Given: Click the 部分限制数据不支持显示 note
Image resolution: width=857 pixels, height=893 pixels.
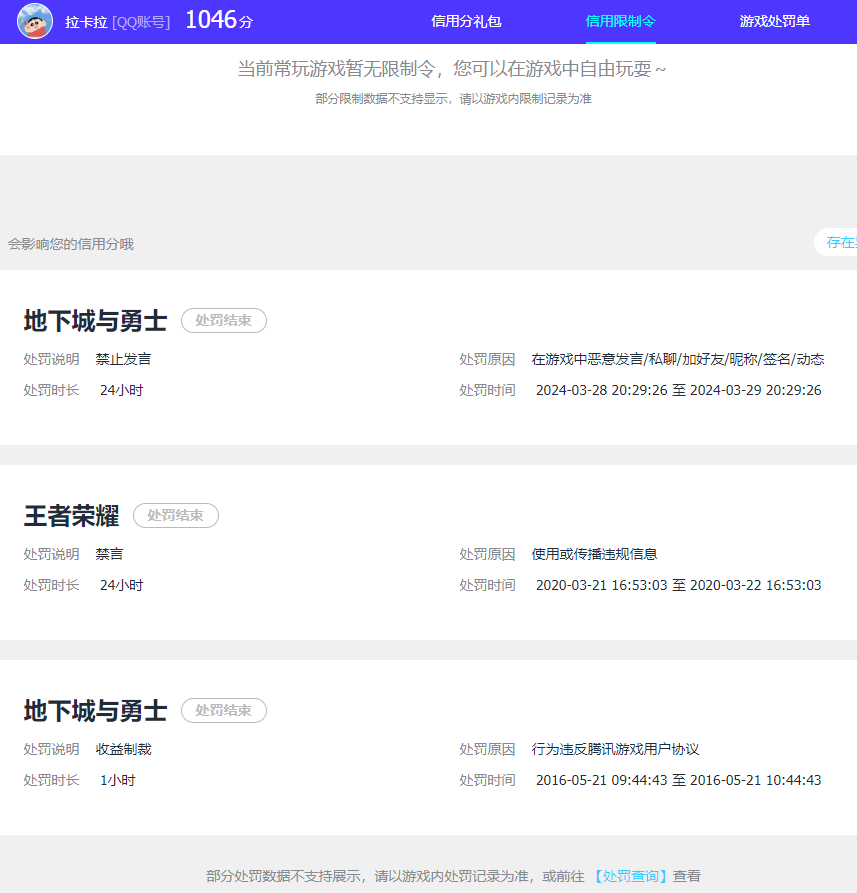Looking at the screenshot, I should click(x=453, y=99).
